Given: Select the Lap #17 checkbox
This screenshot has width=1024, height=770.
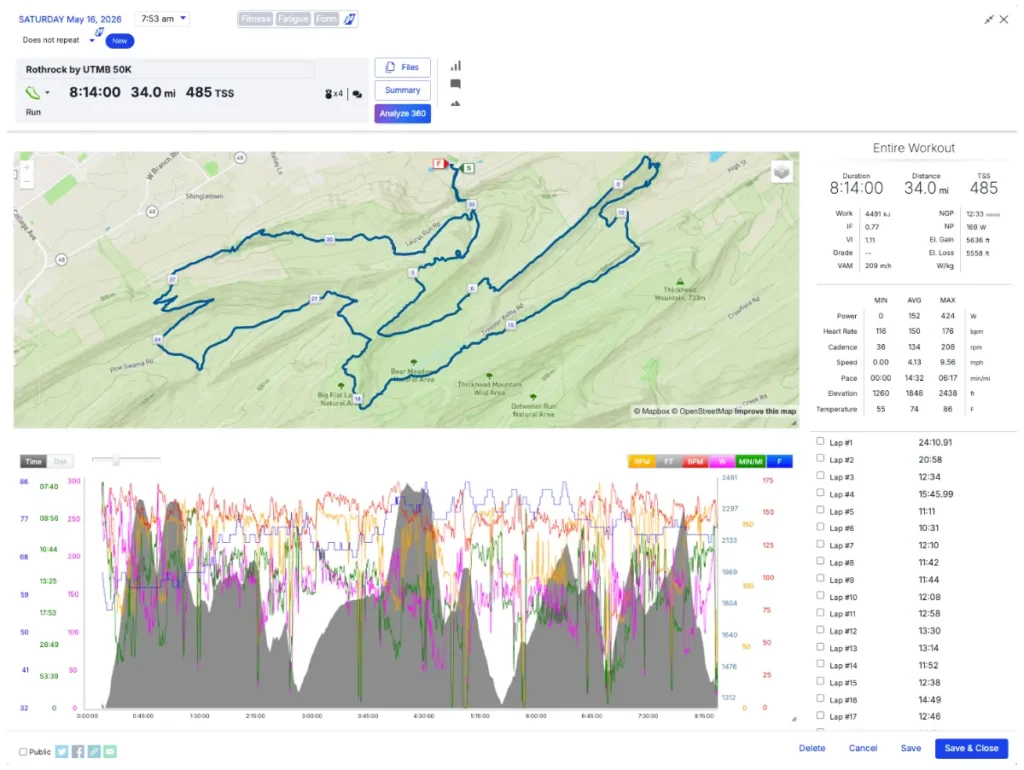Looking at the screenshot, I should coord(820,715).
